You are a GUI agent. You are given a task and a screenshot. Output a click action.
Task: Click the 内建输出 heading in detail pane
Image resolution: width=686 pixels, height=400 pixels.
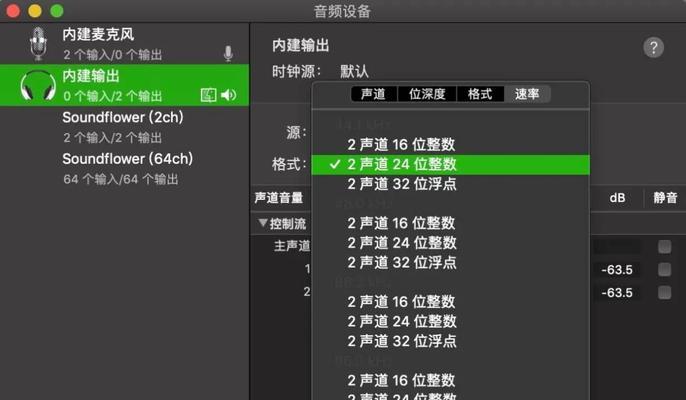pos(301,45)
